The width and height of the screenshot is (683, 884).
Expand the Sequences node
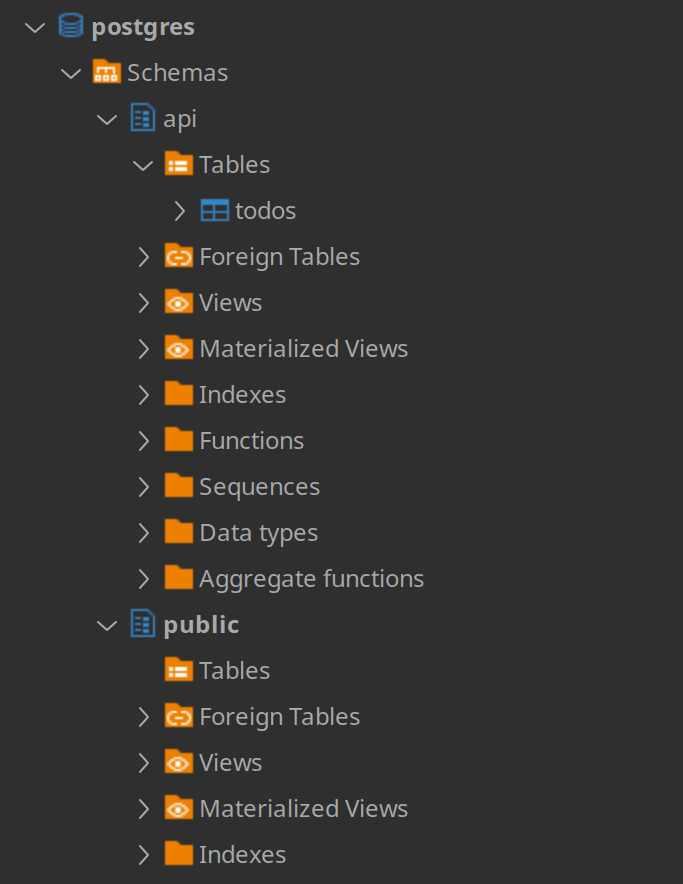point(144,487)
